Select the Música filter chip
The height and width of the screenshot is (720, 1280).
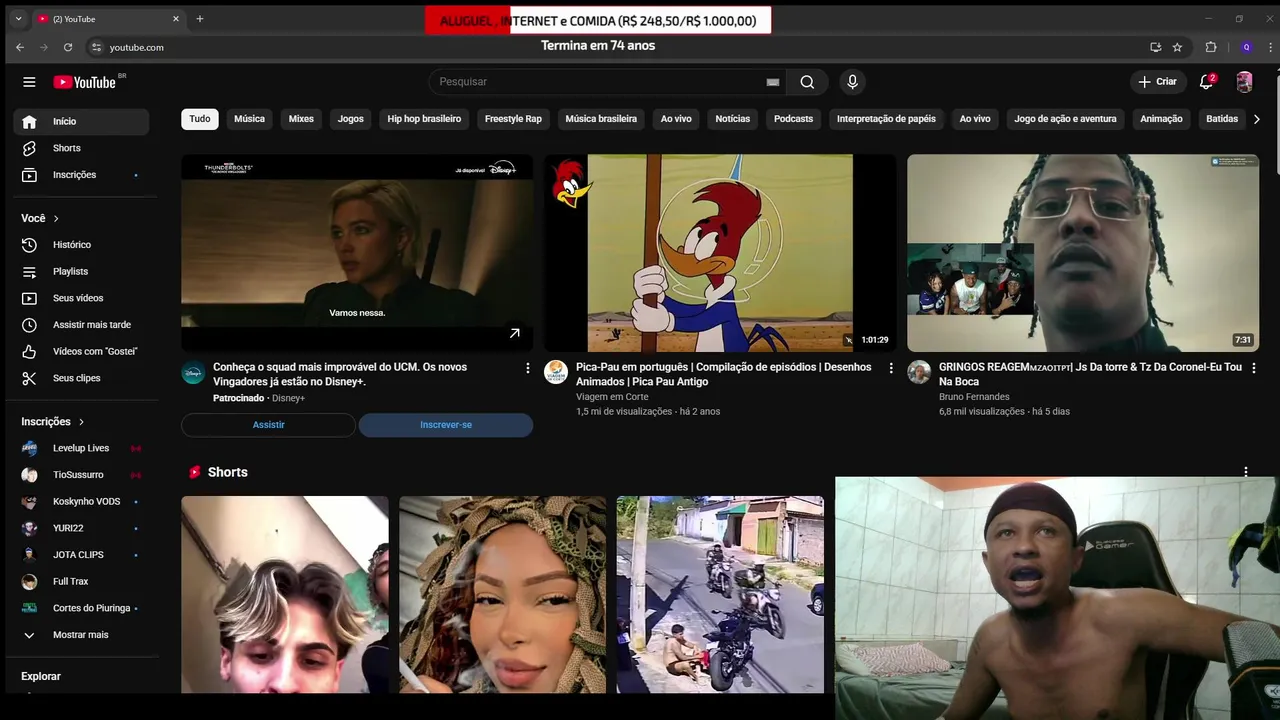tap(249, 119)
